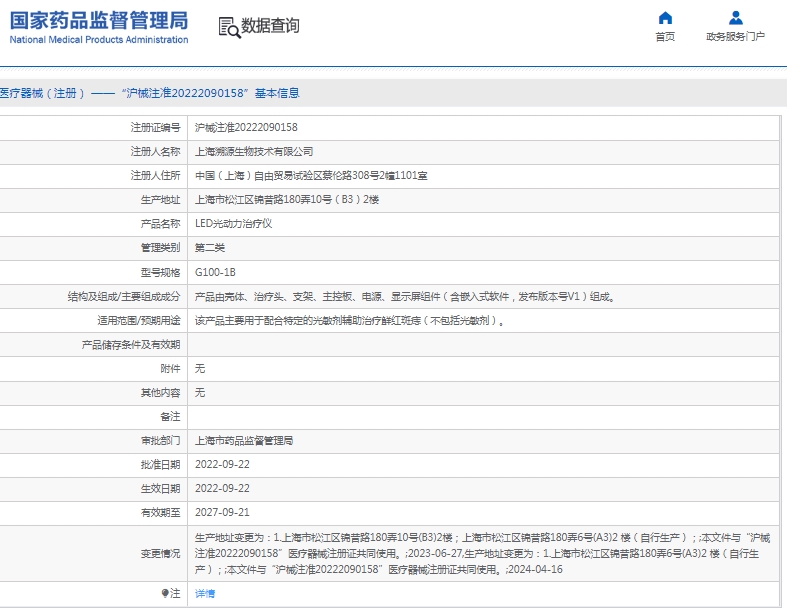
Task: Click the 数据查询 magnifier document icon
Action: tap(229, 27)
